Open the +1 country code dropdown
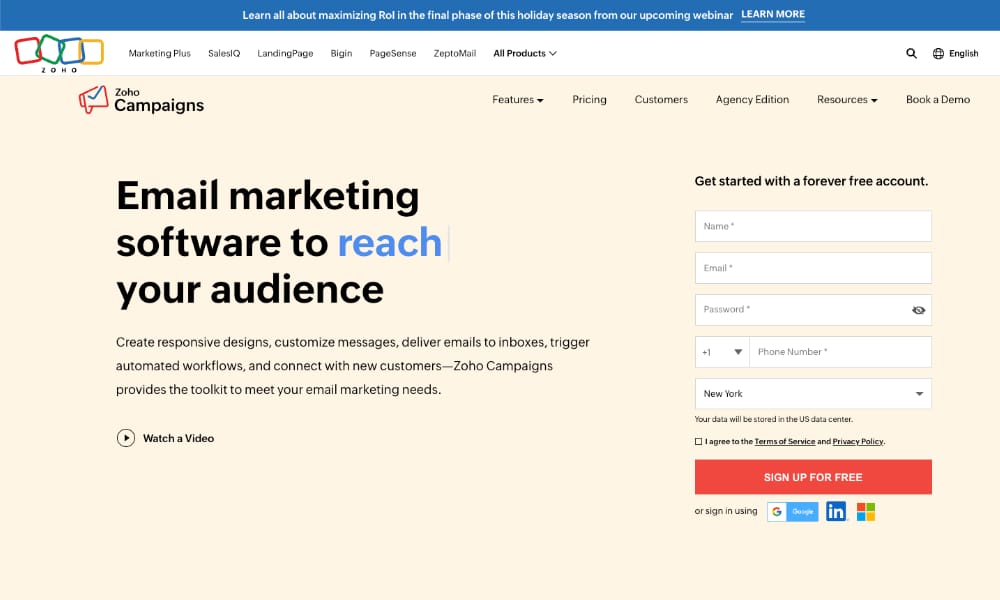Viewport: 1000px width, 600px height. (x=722, y=352)
